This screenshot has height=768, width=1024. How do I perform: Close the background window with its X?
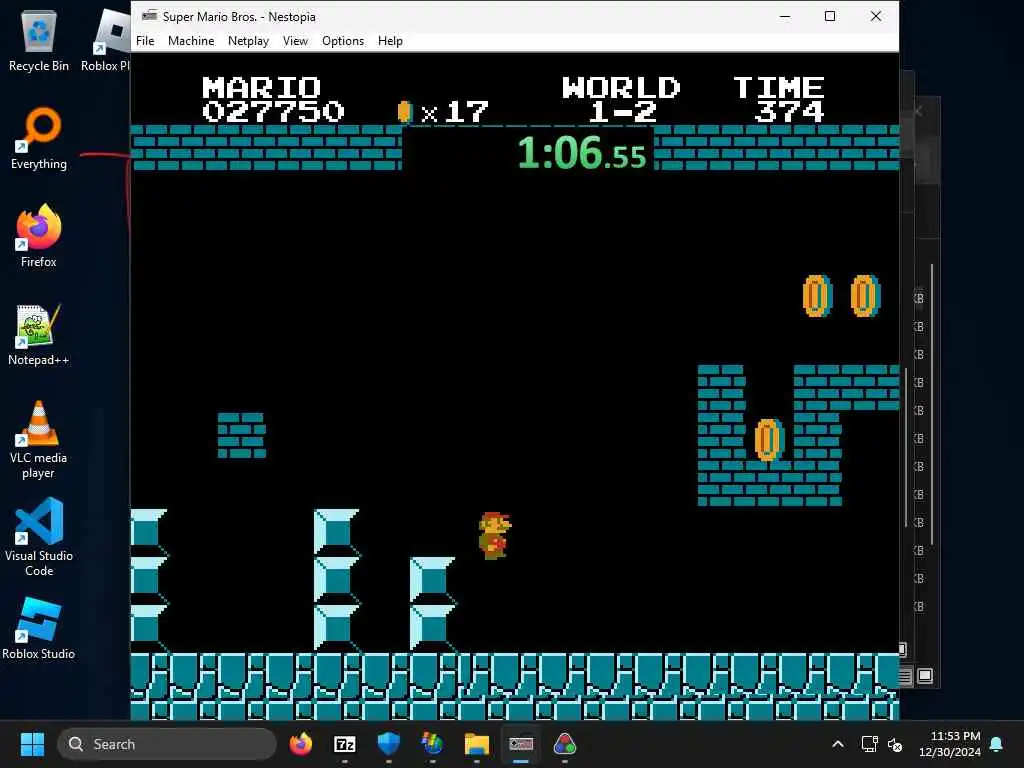(918, 111)
